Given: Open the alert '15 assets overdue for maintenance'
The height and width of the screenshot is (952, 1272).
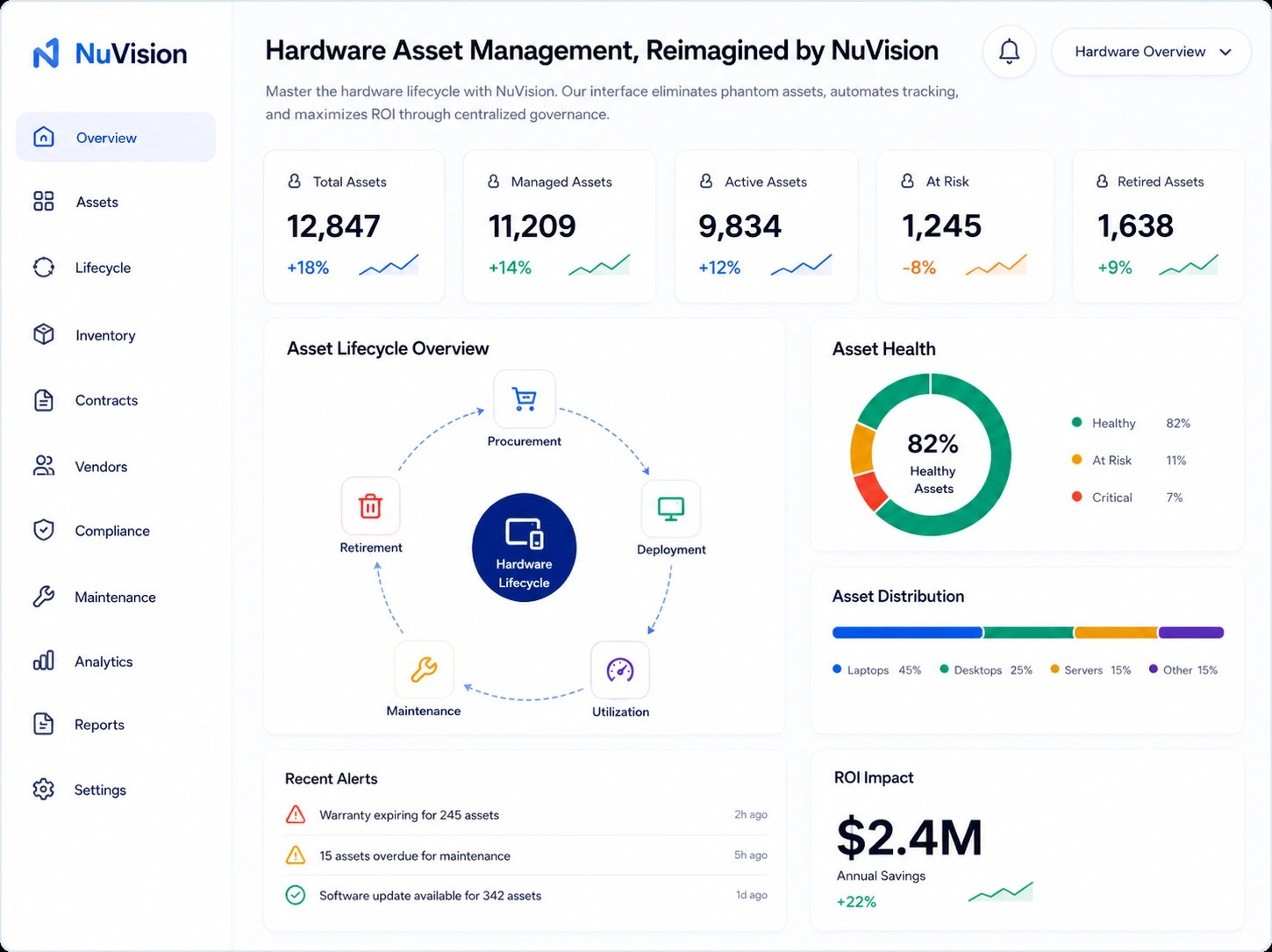Looking at the screenshot, I should 526,855.
